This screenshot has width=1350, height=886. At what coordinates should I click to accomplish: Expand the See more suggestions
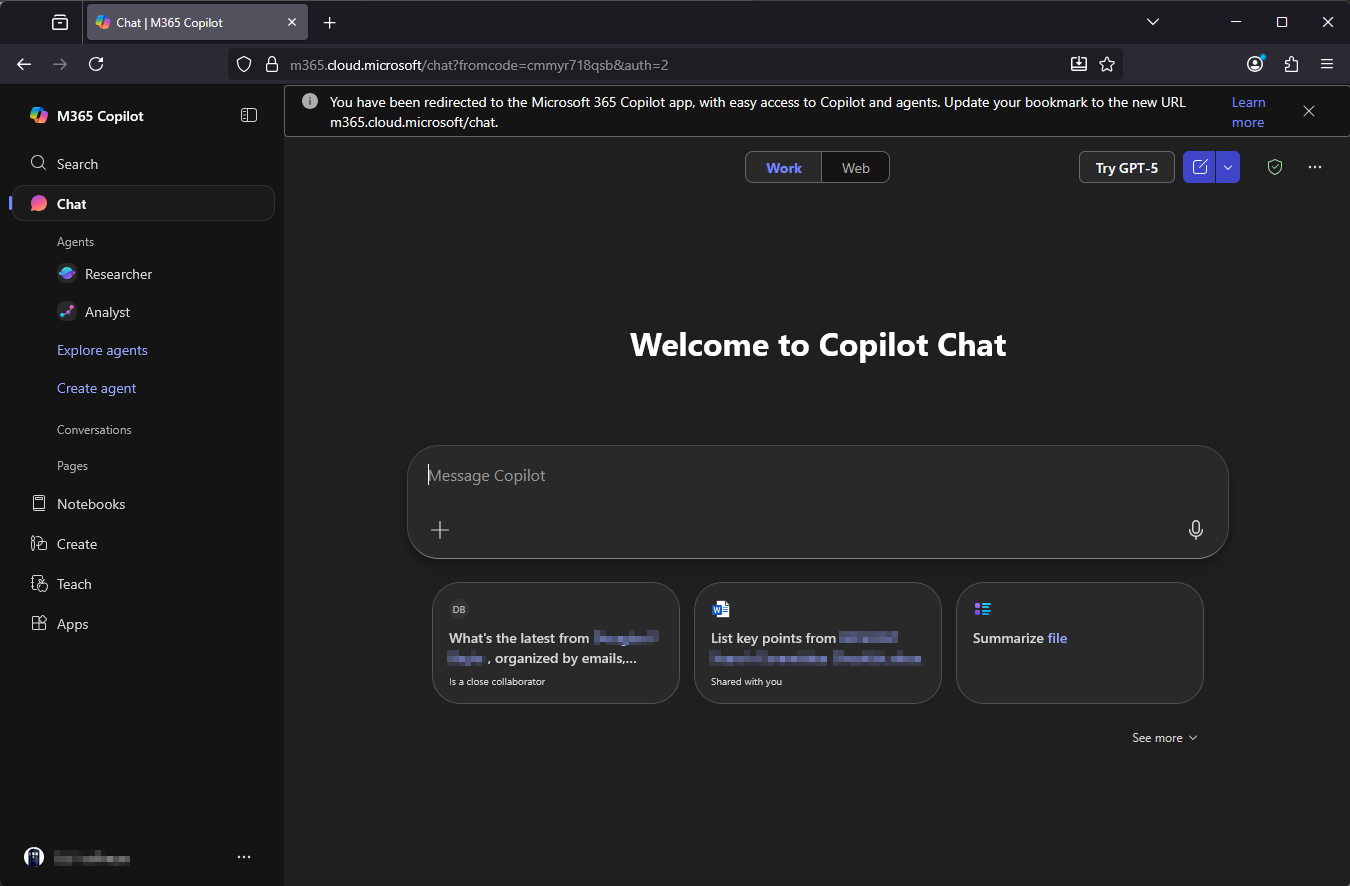[x=1163, y=737]
